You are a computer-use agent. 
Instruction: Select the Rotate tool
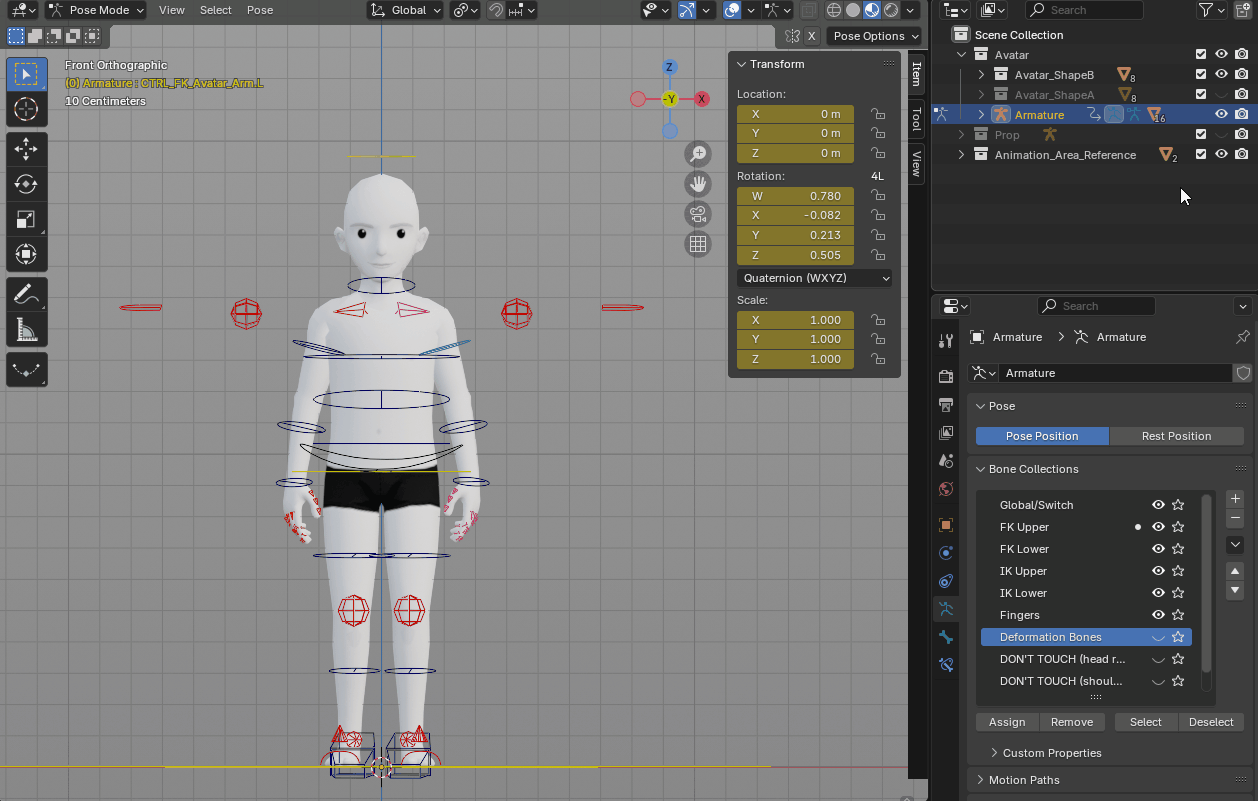(26, 184)
